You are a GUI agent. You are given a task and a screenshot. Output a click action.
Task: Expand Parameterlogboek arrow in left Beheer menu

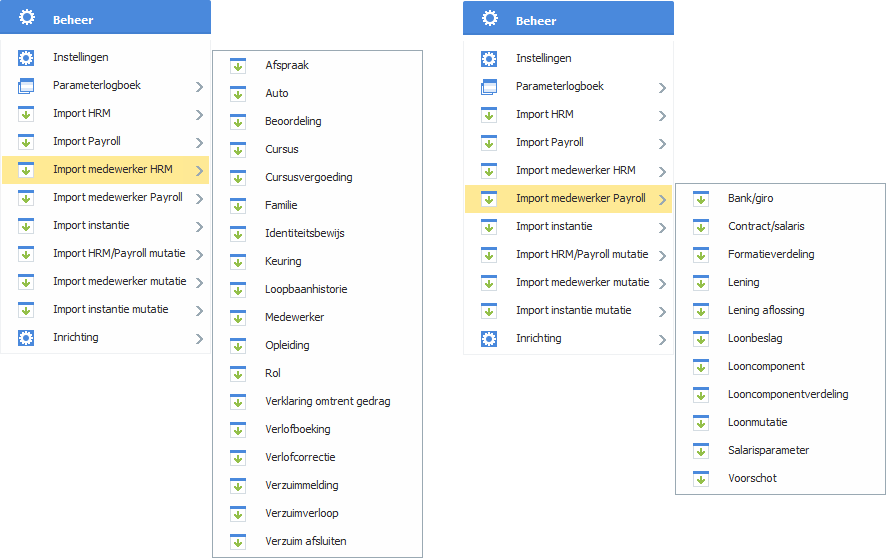pyautogui.click(x=200, y=87)
